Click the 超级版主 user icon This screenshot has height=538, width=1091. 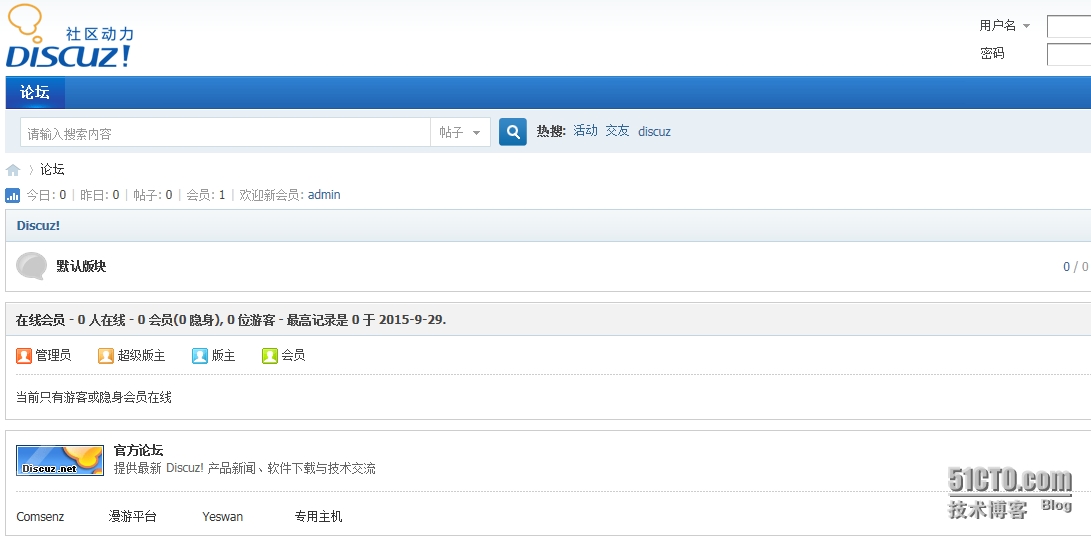point(106,356)
